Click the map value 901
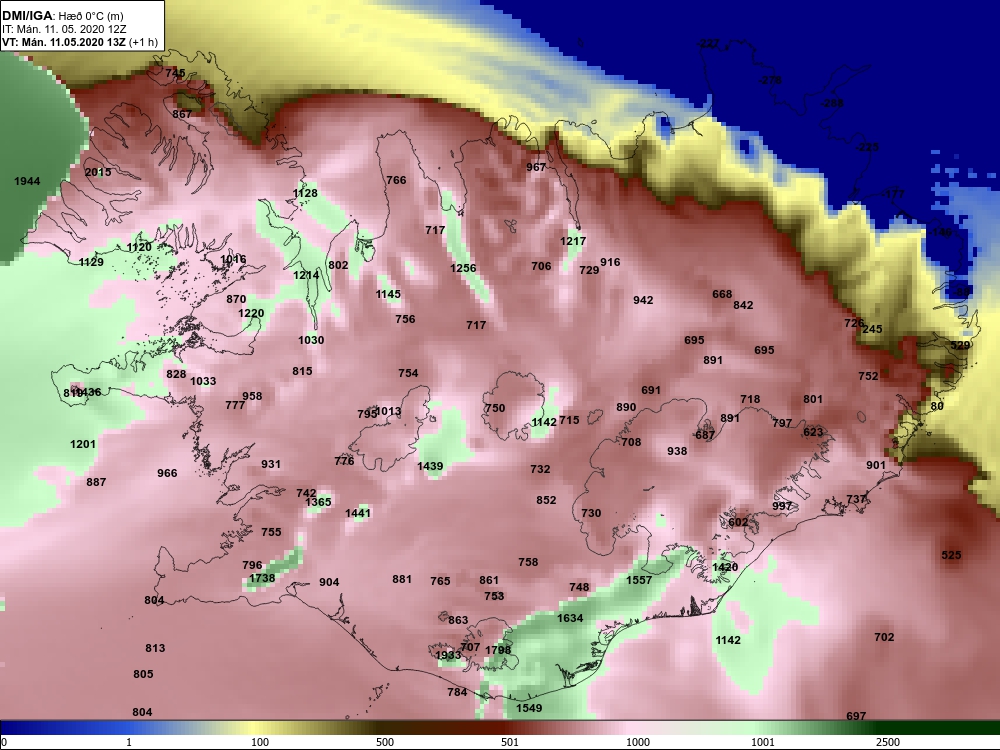Viewport: 1000px width, 750px height. 876,465
